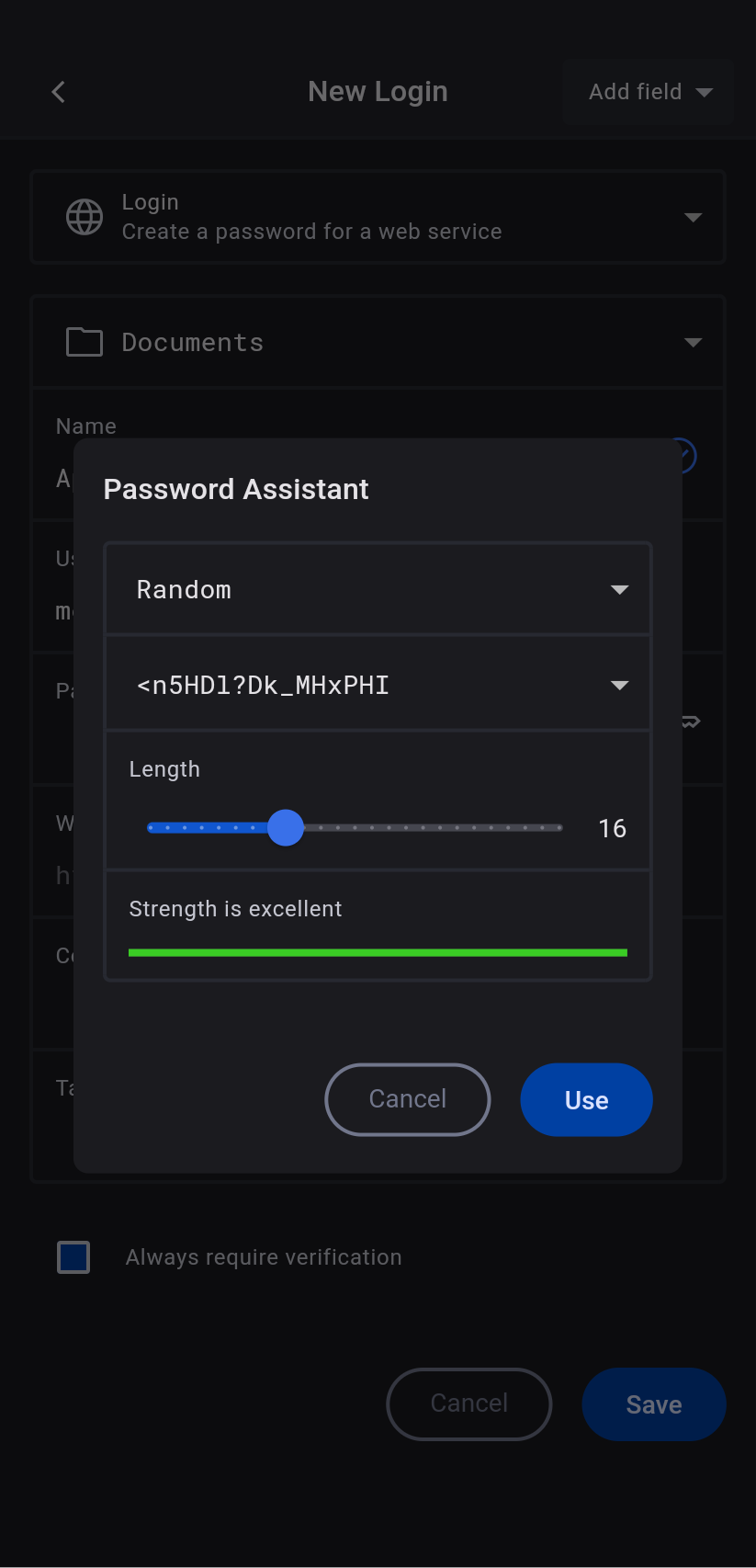Click the Save button

click(x=654, y=1404)
